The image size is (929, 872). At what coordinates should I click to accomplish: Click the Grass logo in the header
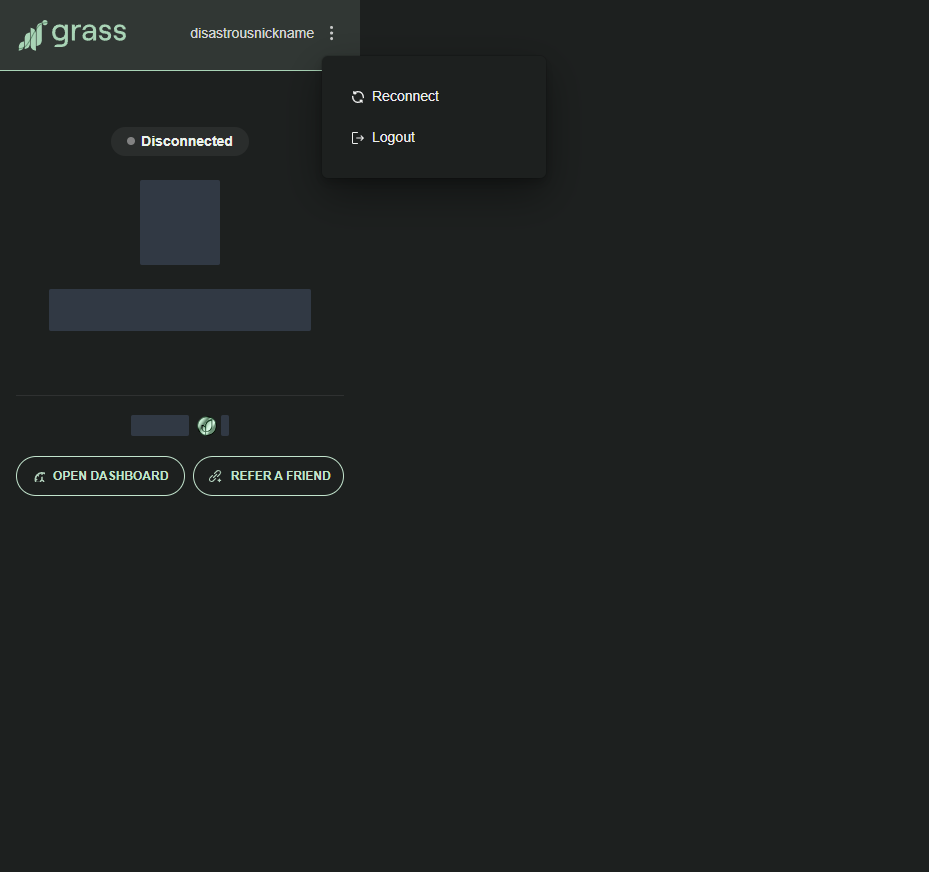72,34
